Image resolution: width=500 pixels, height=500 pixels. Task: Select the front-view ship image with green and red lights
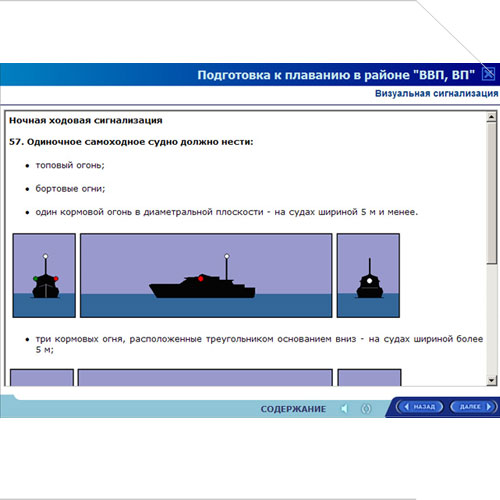(x=44, y=275)
